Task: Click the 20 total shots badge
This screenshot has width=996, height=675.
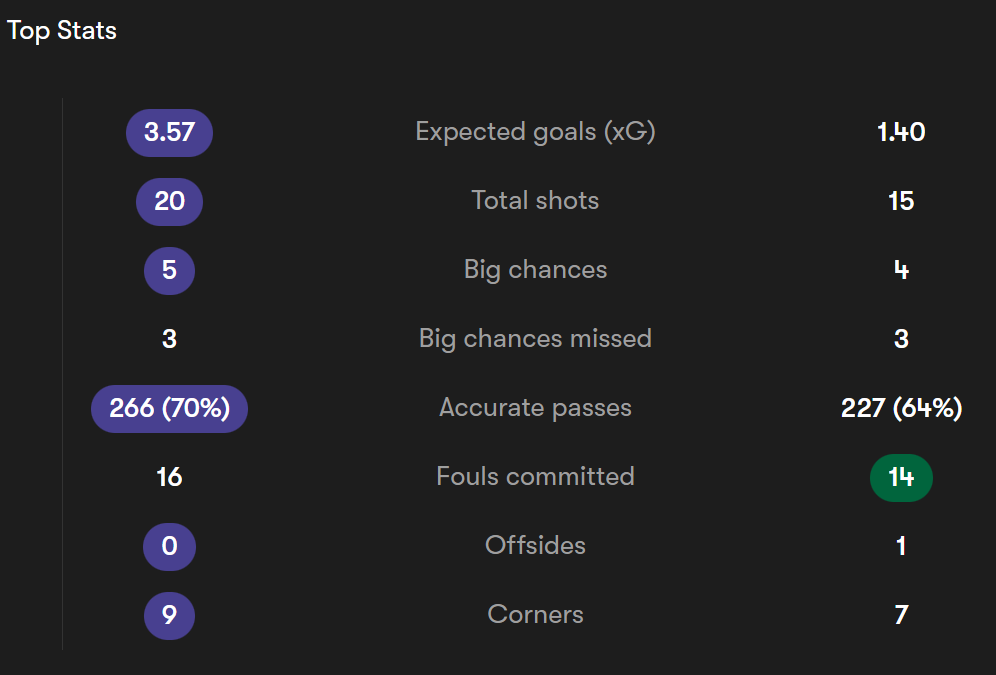Action: point(169,201)
